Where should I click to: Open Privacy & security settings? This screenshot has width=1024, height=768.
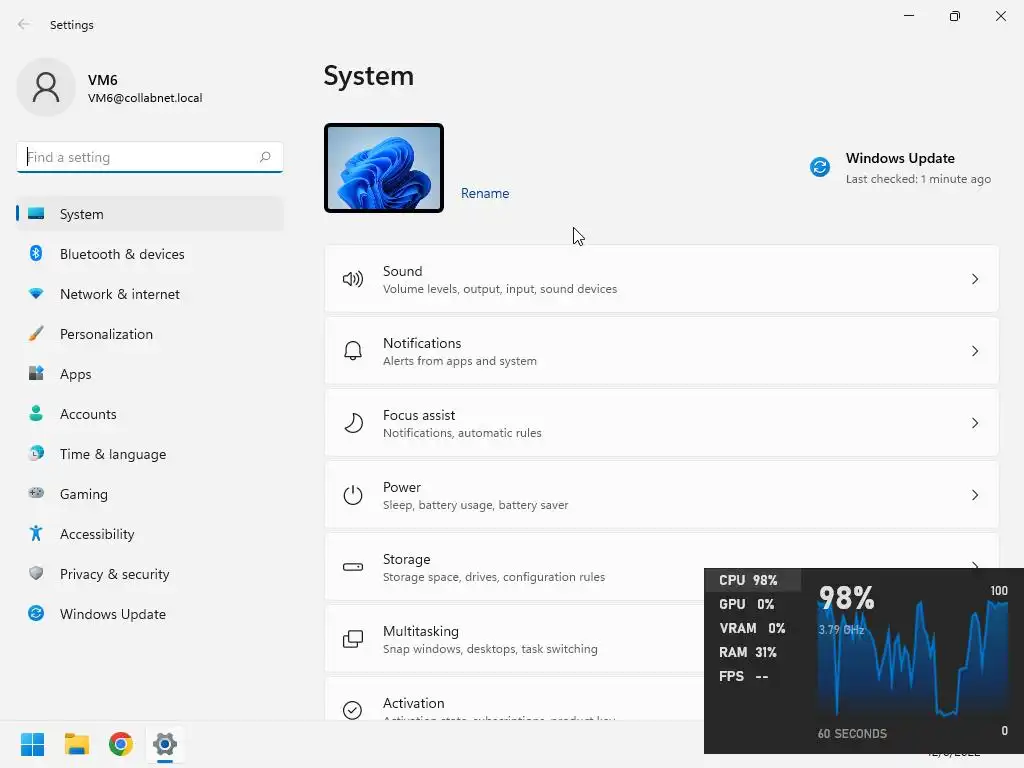click(x=150, y=573)
